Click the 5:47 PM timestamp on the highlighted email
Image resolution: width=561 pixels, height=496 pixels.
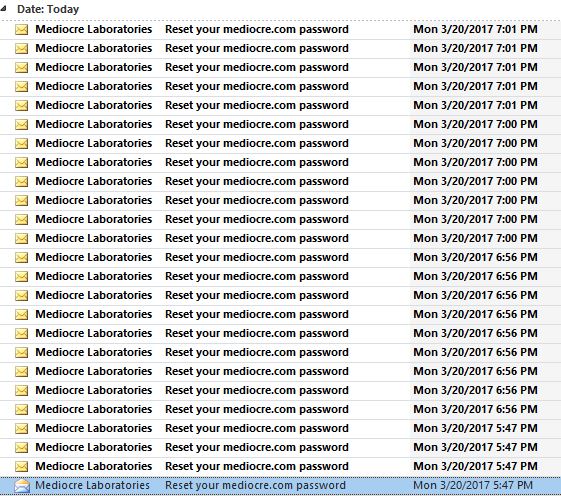pos(473,485)
